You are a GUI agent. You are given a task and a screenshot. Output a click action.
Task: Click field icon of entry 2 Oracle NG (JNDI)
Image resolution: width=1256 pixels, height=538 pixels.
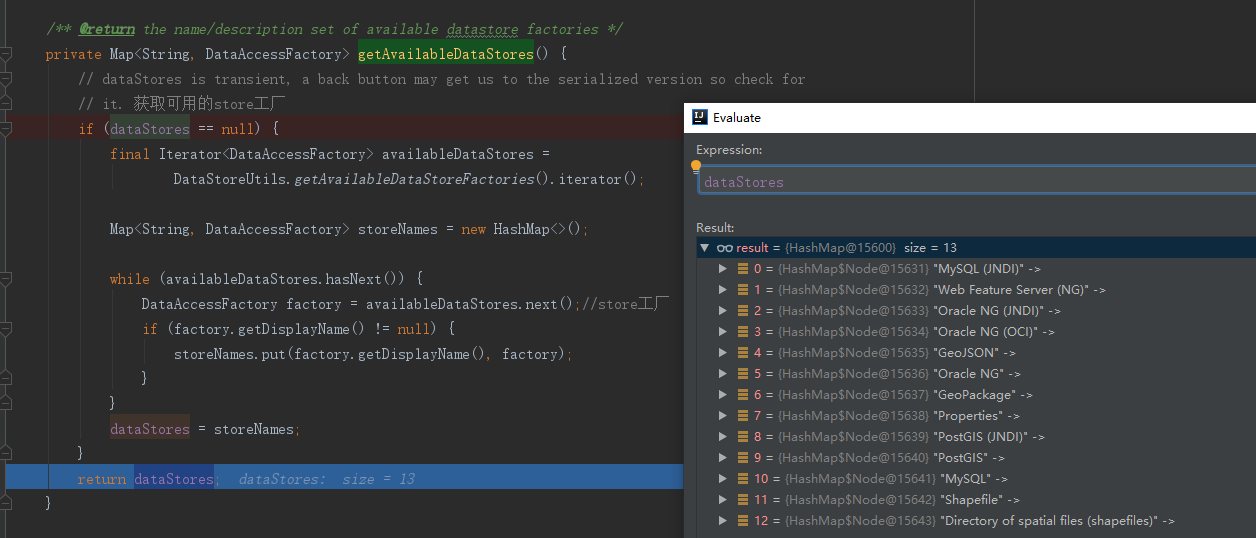click(x=743, y=310)
